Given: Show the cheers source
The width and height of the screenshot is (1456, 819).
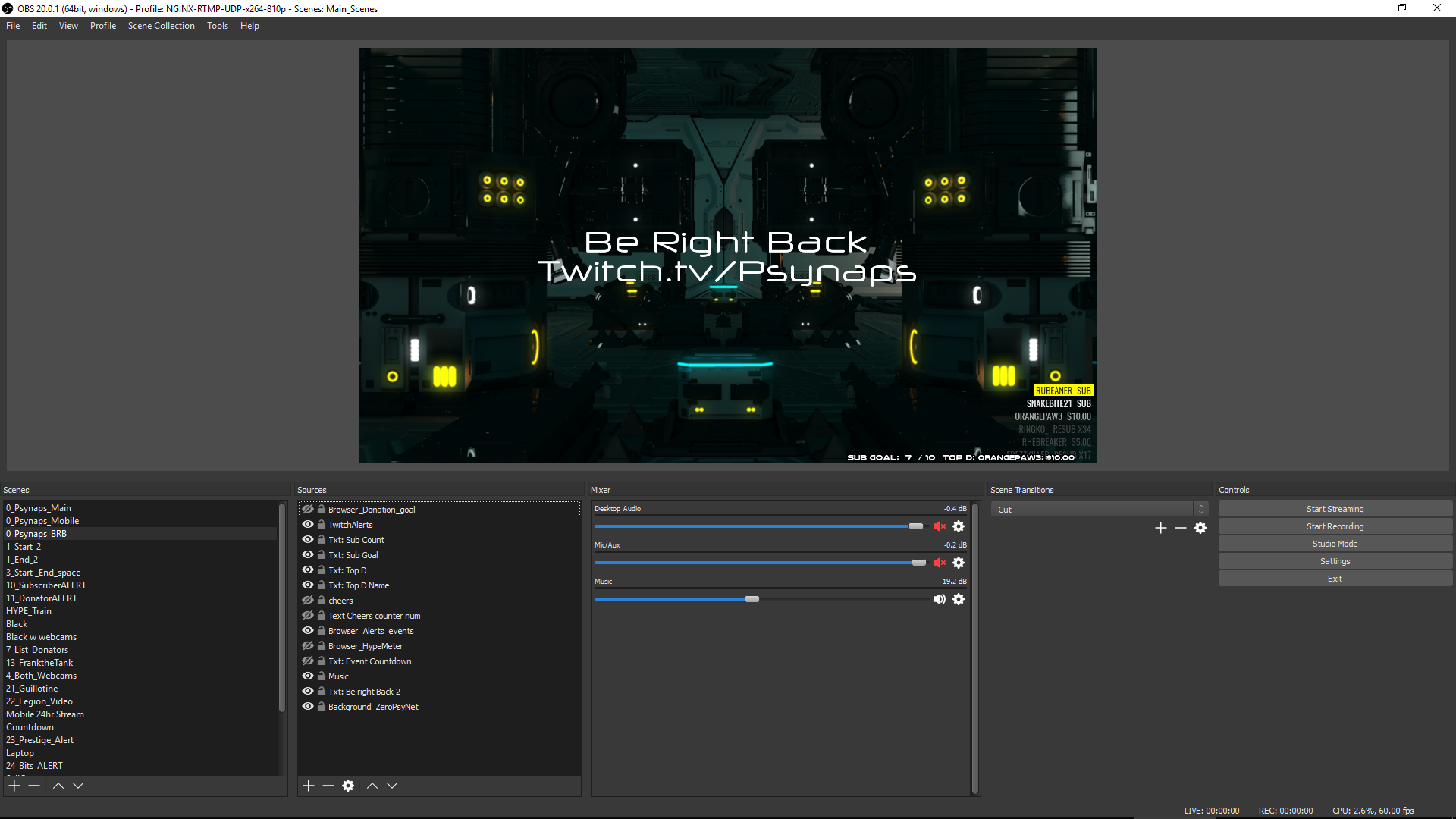Looking at the screenshot, I should (308, 601).
